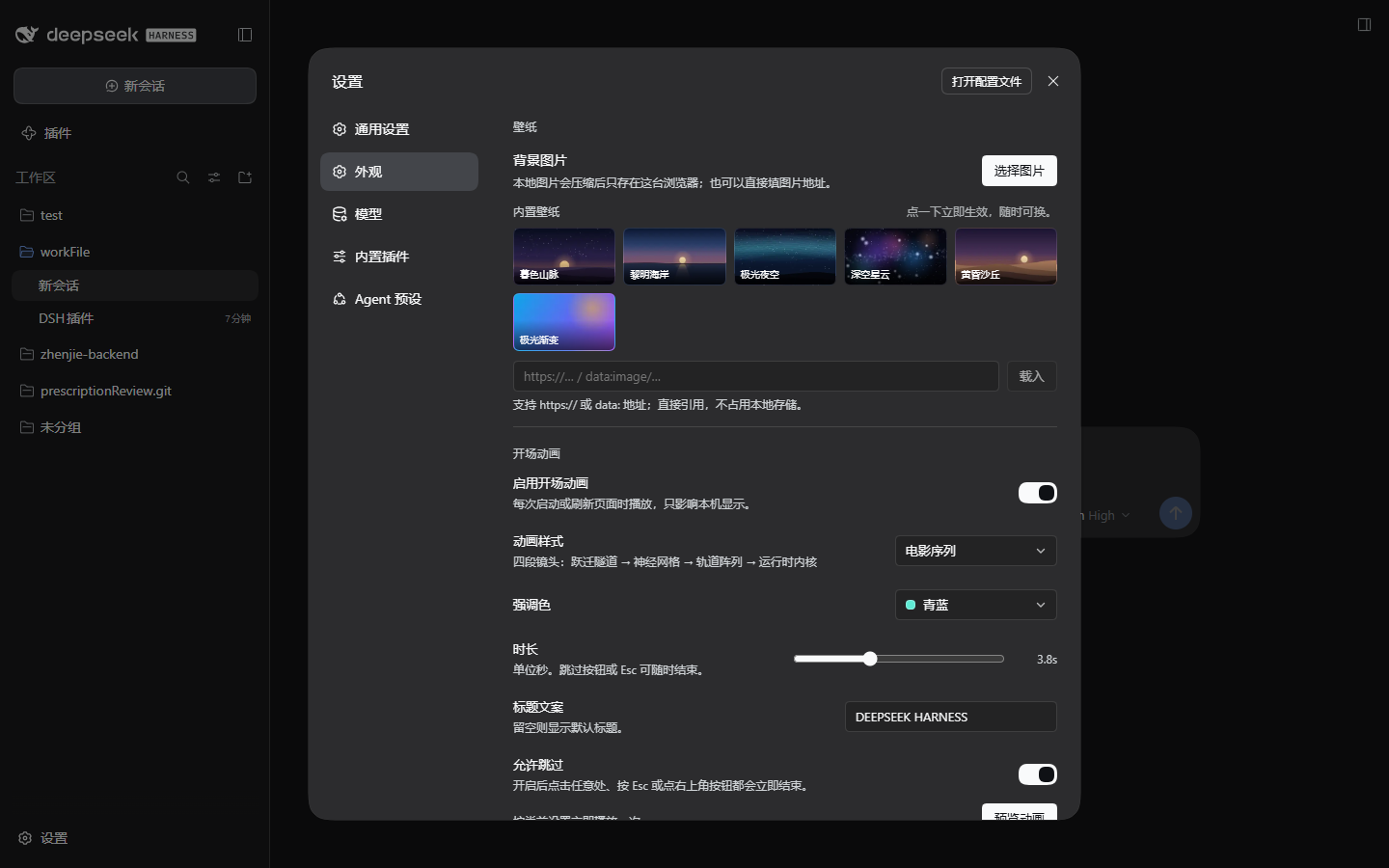1389x868 pixels.
Task: Open the 插件 plugin entry
Action: [135, 133]
